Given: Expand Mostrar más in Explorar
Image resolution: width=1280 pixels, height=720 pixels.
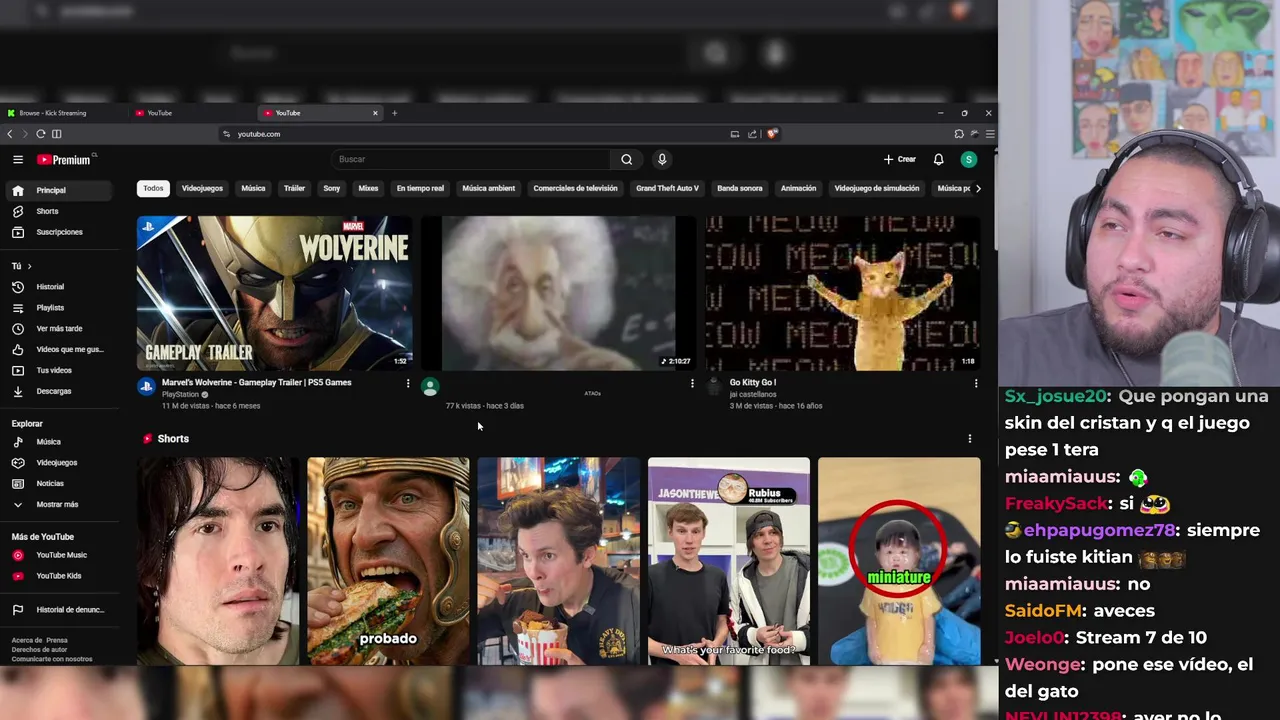Looking at the screenshot, I should tap(60, 504).
